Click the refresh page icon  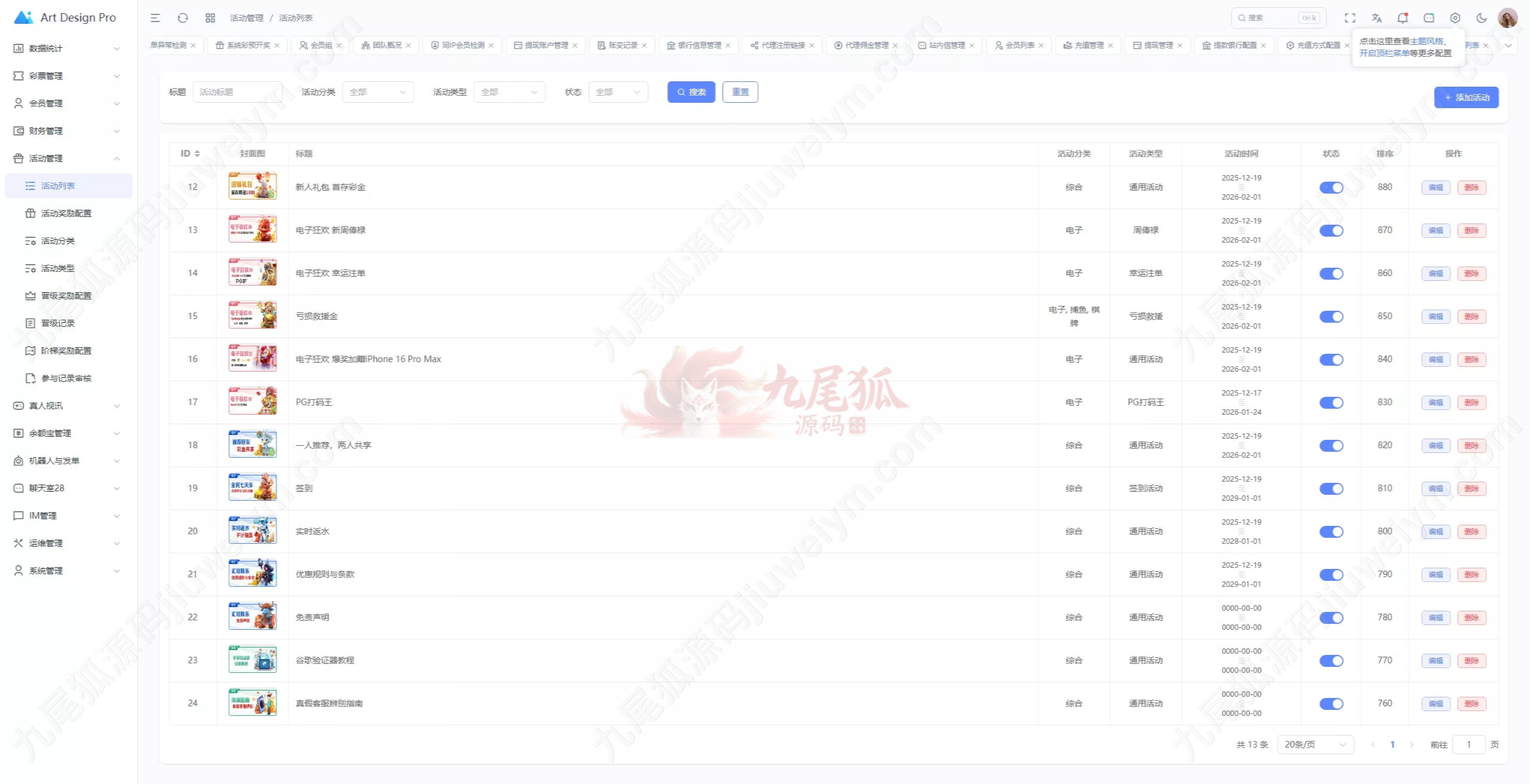point(183,18)
